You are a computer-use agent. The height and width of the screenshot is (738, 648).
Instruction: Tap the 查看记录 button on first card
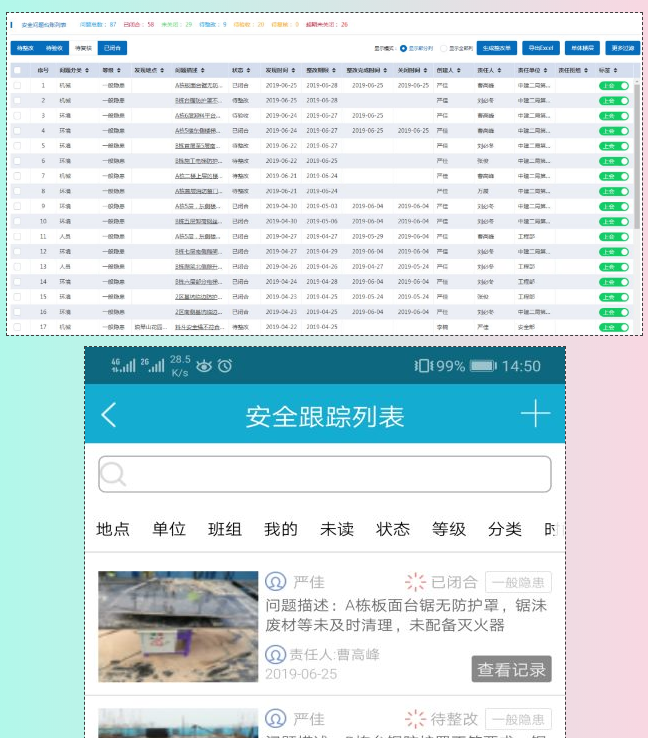coord(512,669)
